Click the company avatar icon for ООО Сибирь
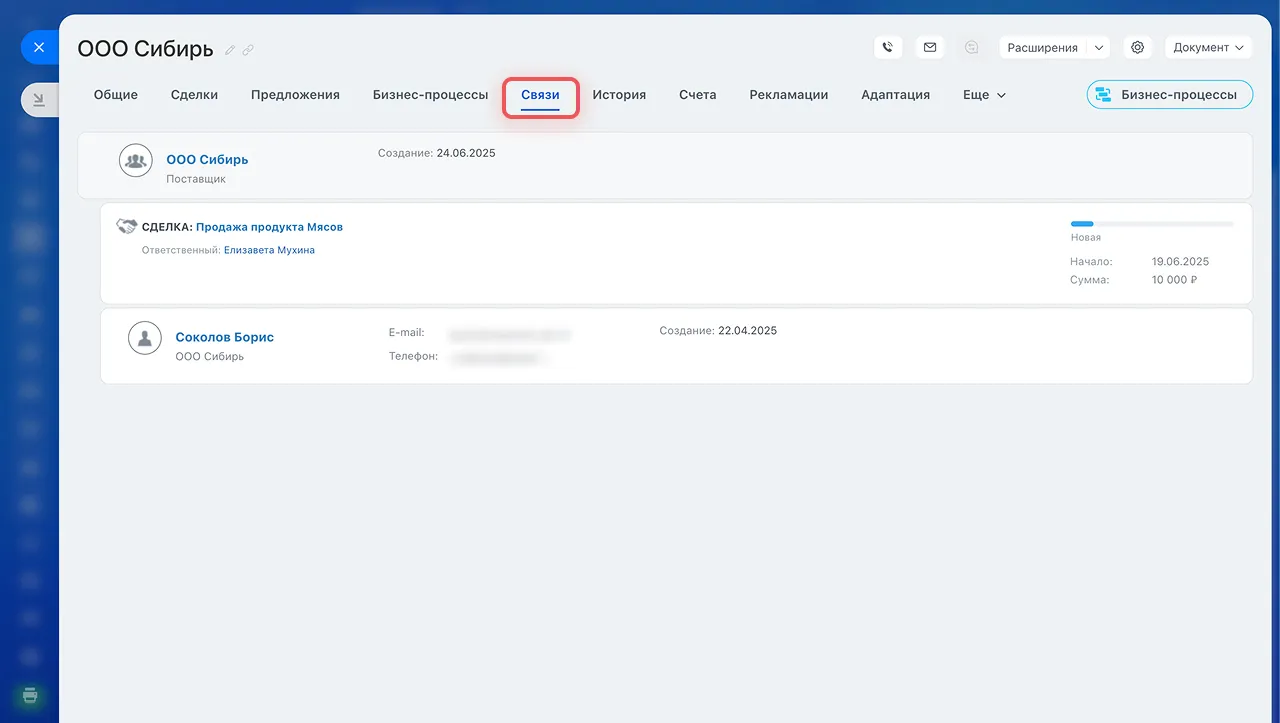Image resolution: width=1280 pixels, height=723 pixels. [136, 160]
